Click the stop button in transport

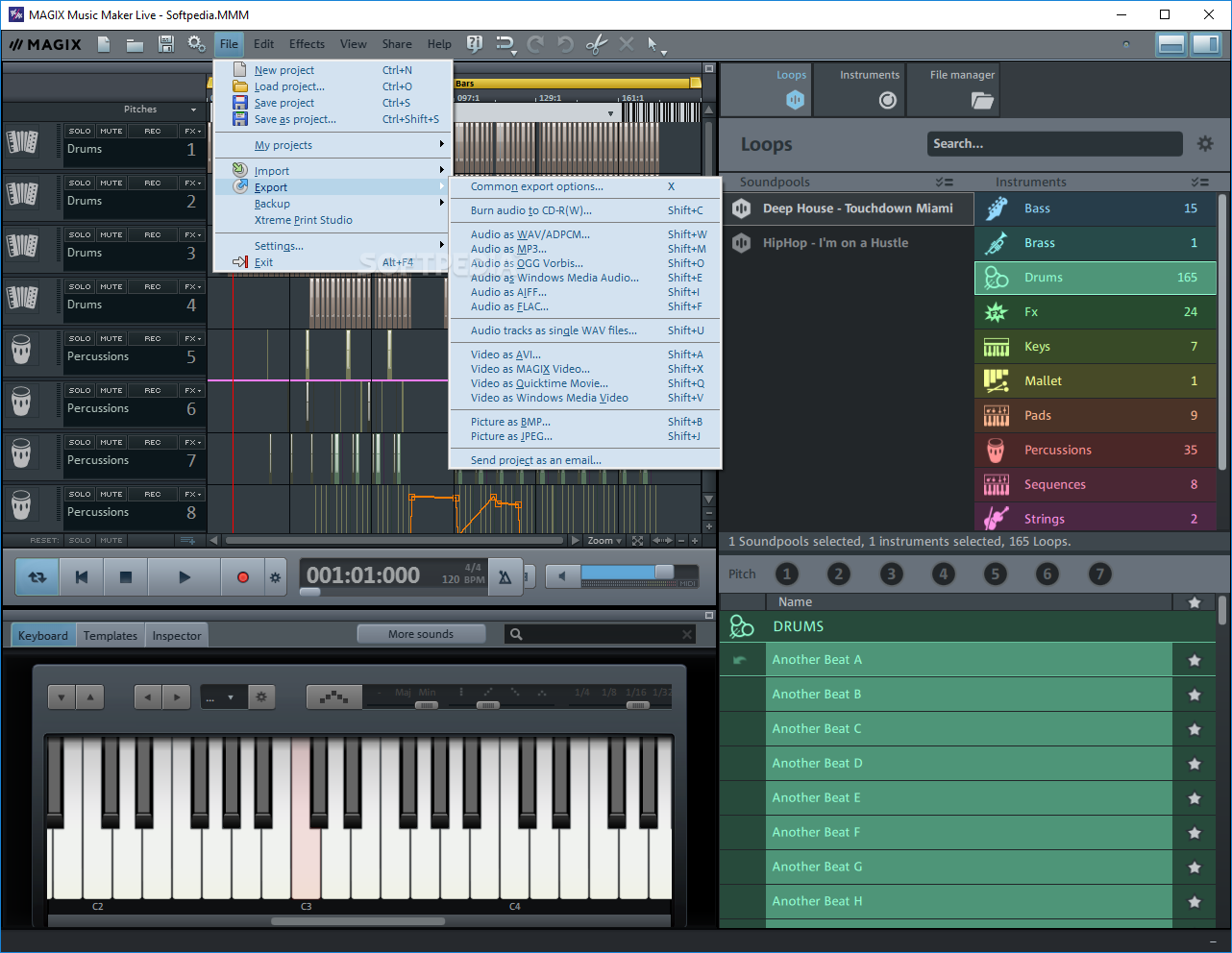click(x=125, y=577)
